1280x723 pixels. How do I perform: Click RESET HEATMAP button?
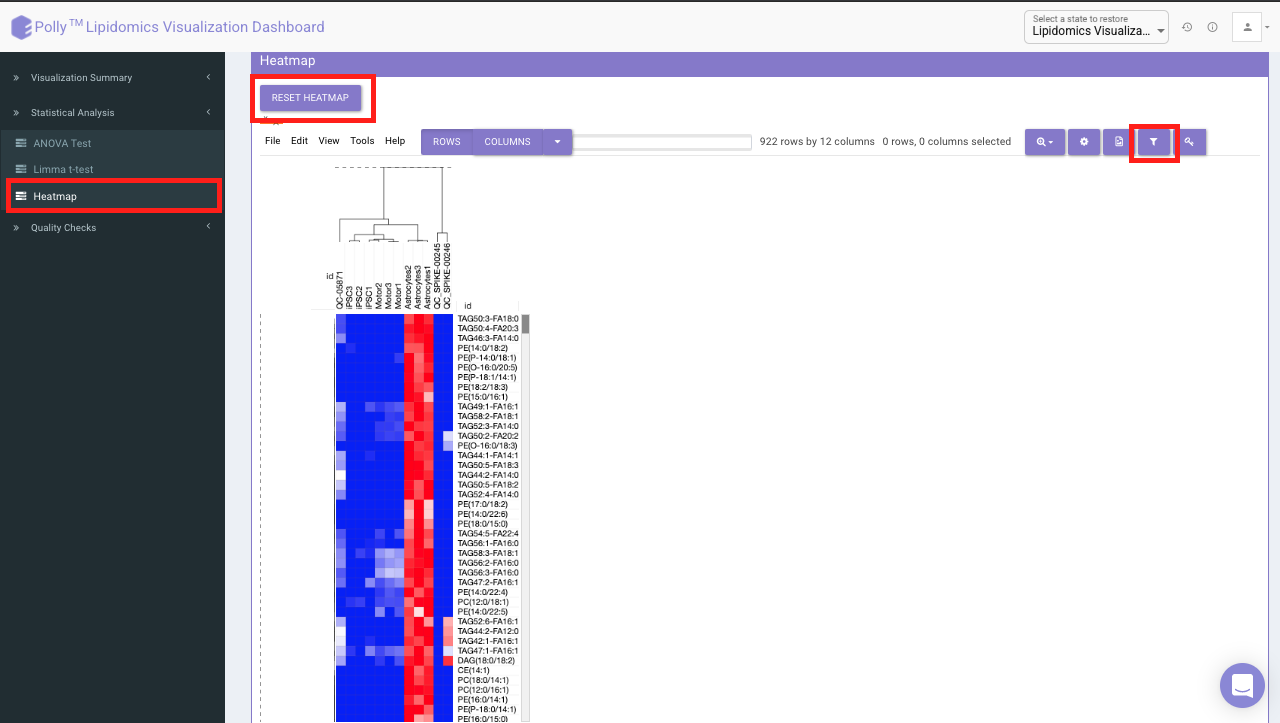coord(310,98)
